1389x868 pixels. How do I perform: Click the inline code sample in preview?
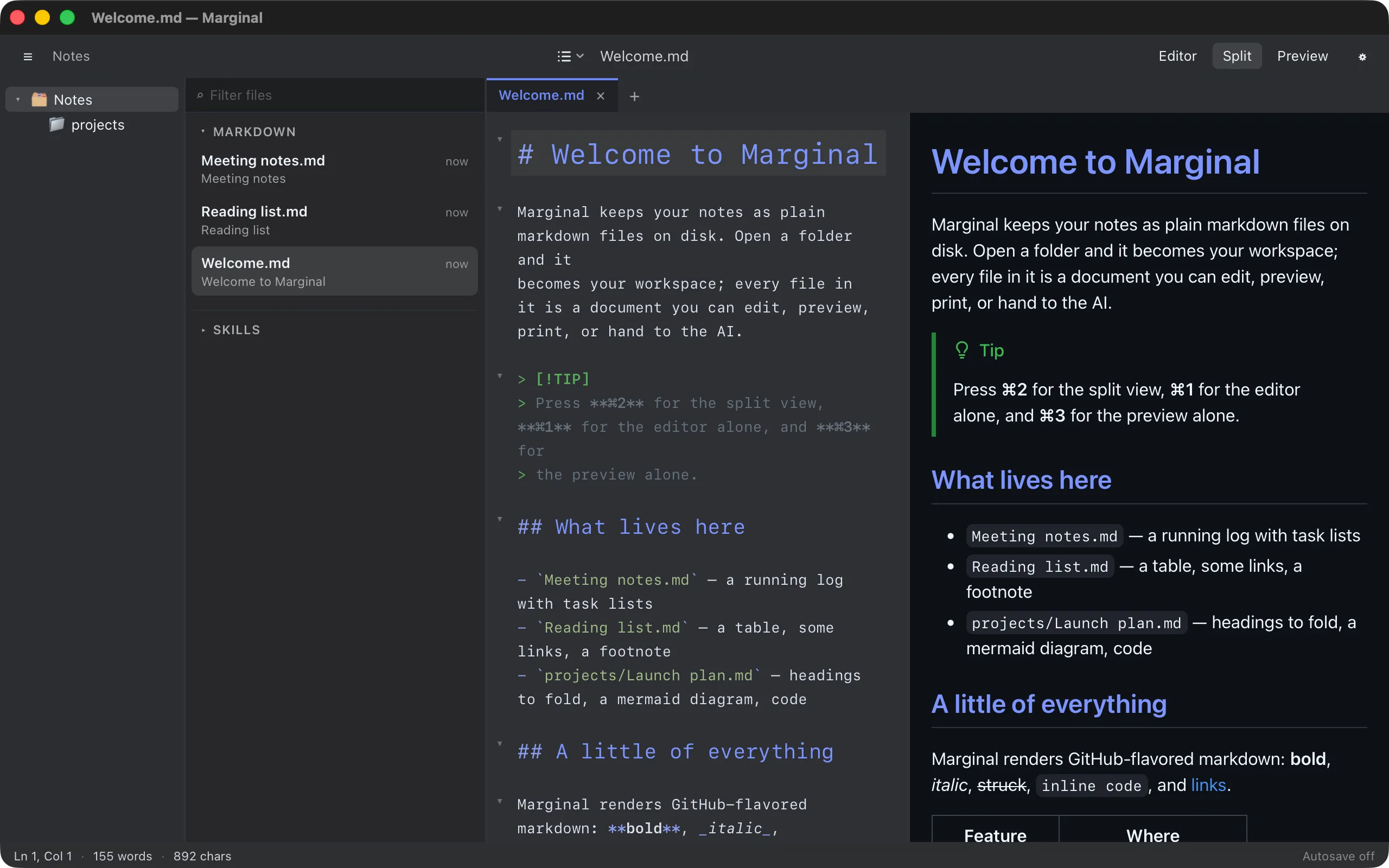coord(1091,786)
